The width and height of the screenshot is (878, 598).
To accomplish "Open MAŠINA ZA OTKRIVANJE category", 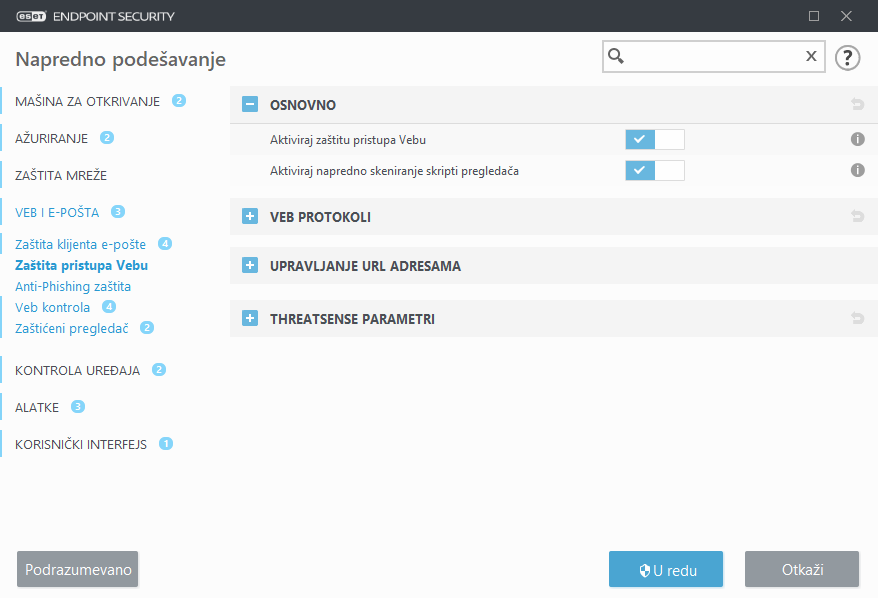I will coord(87,101).
